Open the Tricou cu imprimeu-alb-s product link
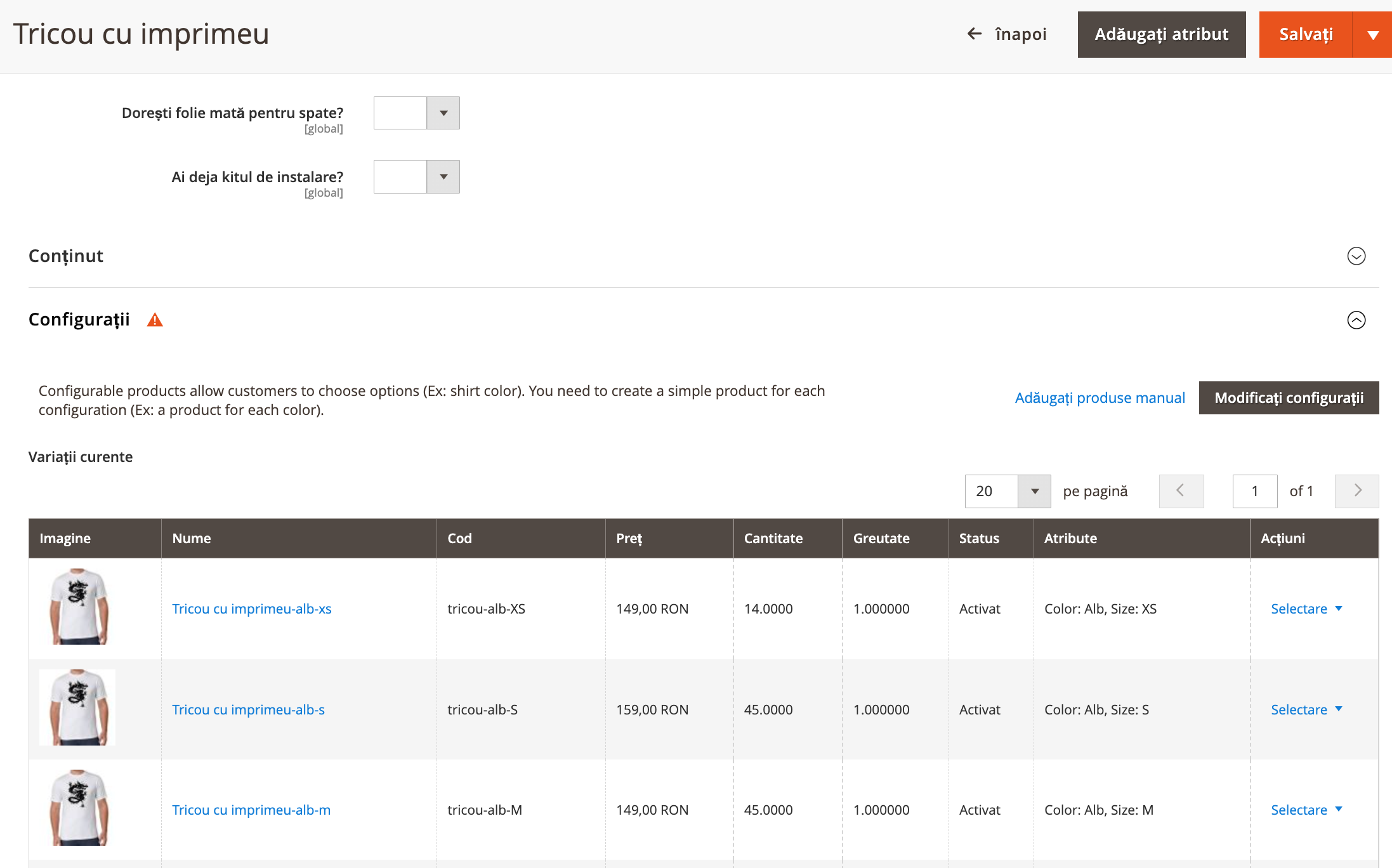1392x868 pixels. click(248, 709)
